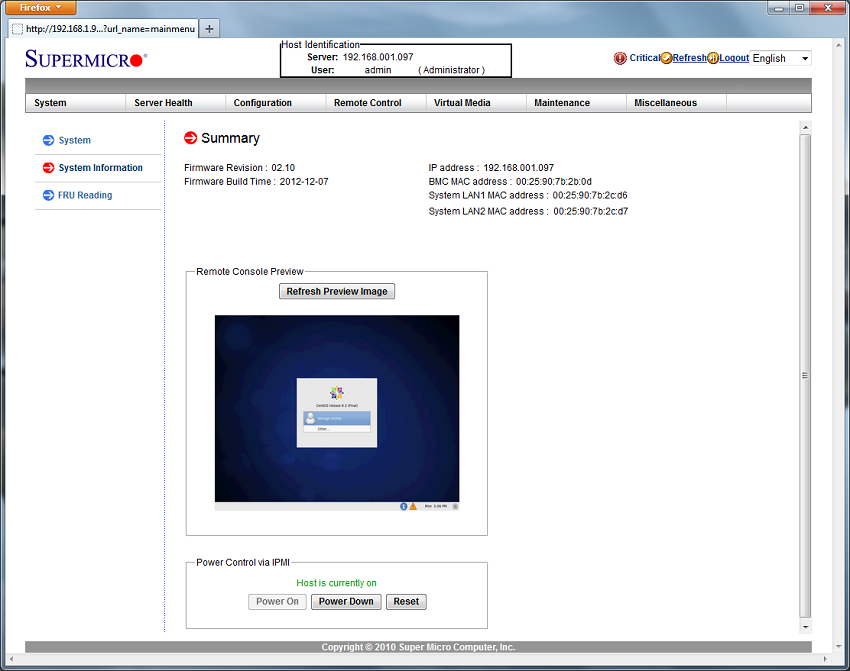
Task: Click the Power On button
Action: 277,602
